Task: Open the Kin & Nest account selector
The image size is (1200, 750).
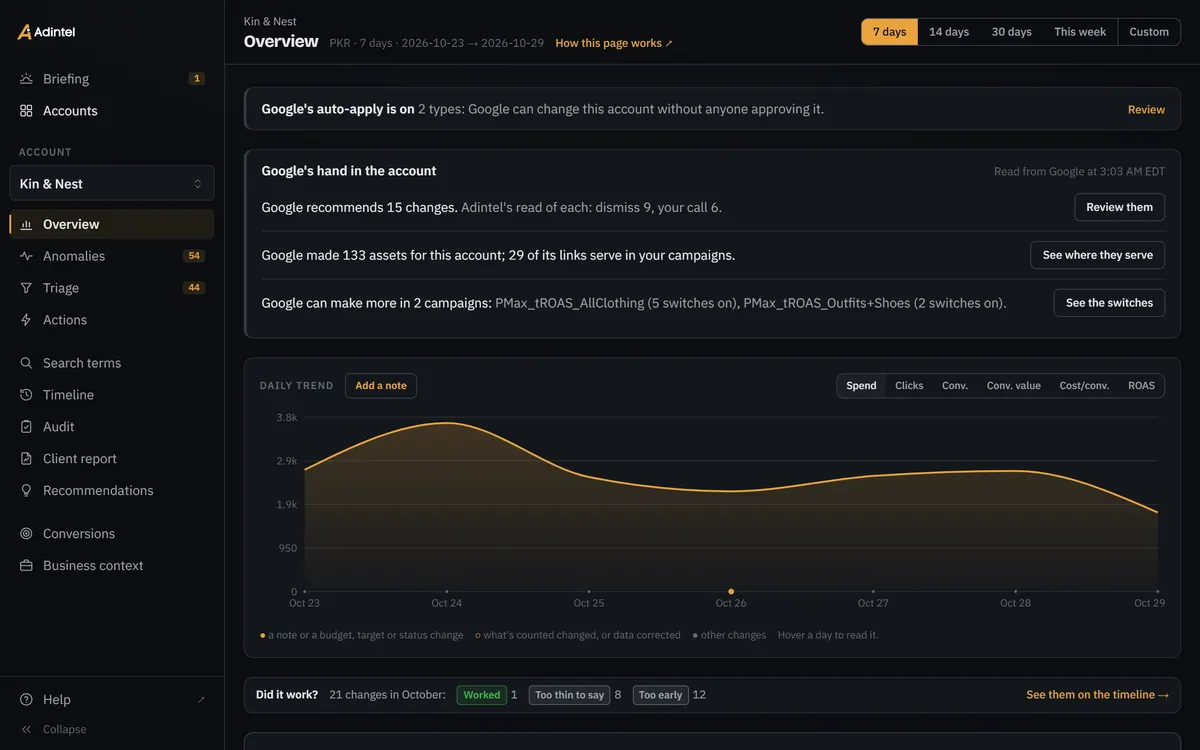Action: (112, 184)
